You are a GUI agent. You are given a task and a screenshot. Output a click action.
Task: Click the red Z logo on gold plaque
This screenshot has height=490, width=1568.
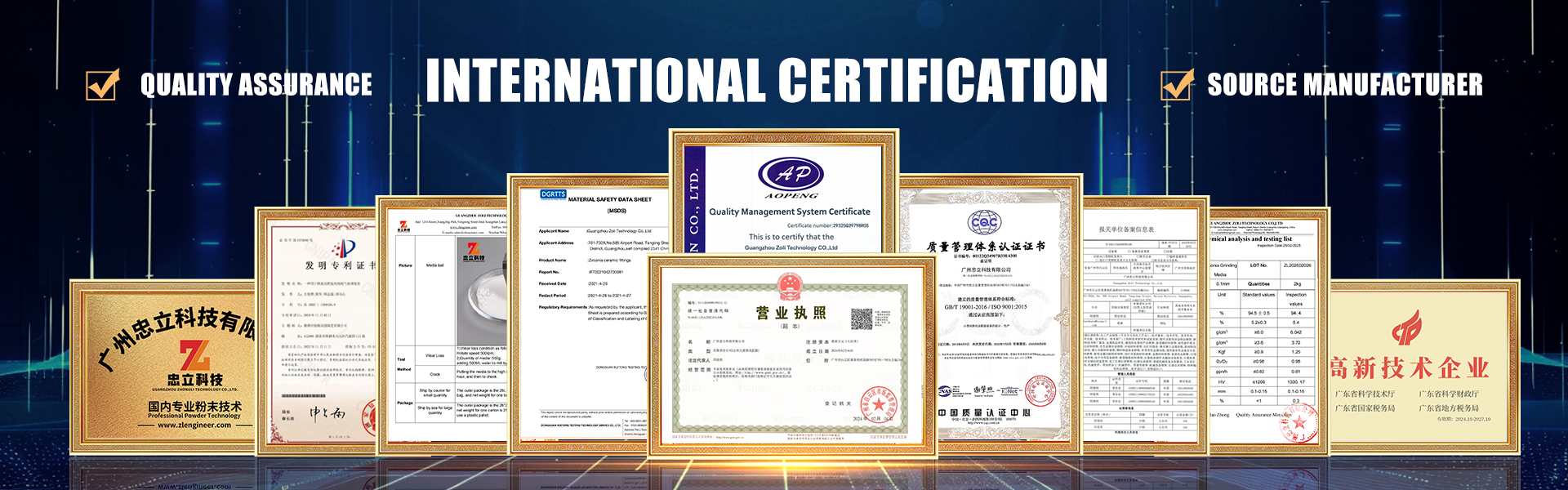click(194, 356)
